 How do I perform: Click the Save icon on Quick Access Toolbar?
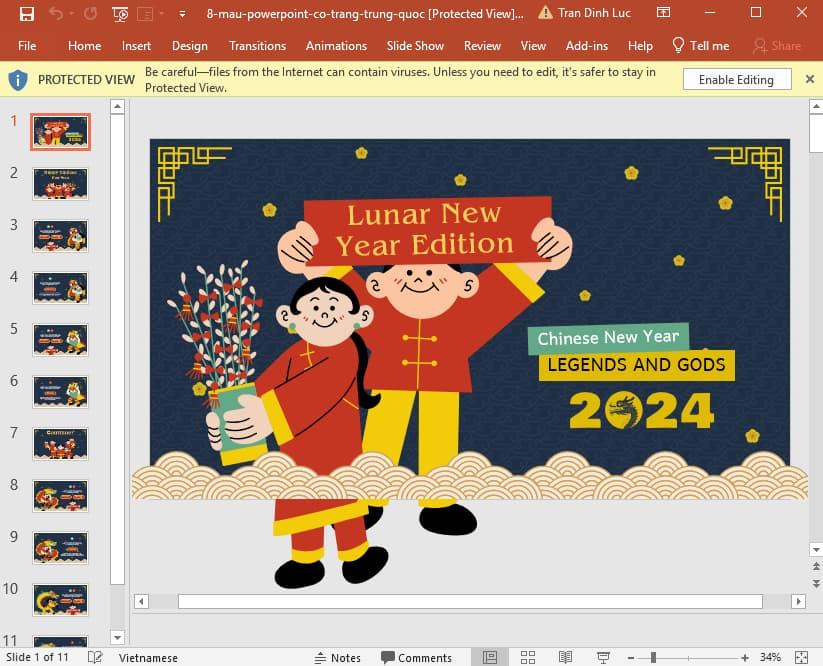click(27, 14)
